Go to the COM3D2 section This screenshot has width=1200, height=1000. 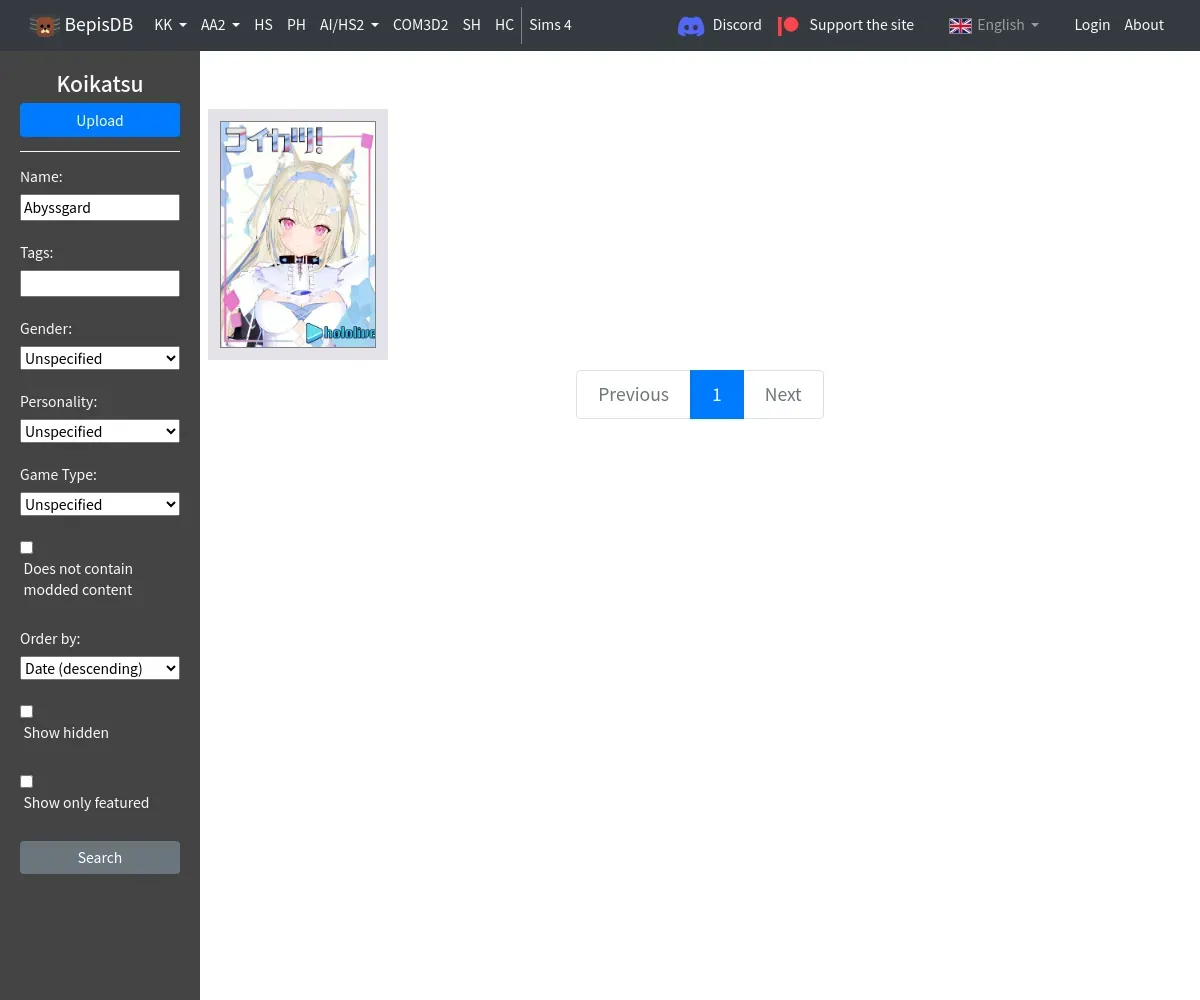[420, 25]
